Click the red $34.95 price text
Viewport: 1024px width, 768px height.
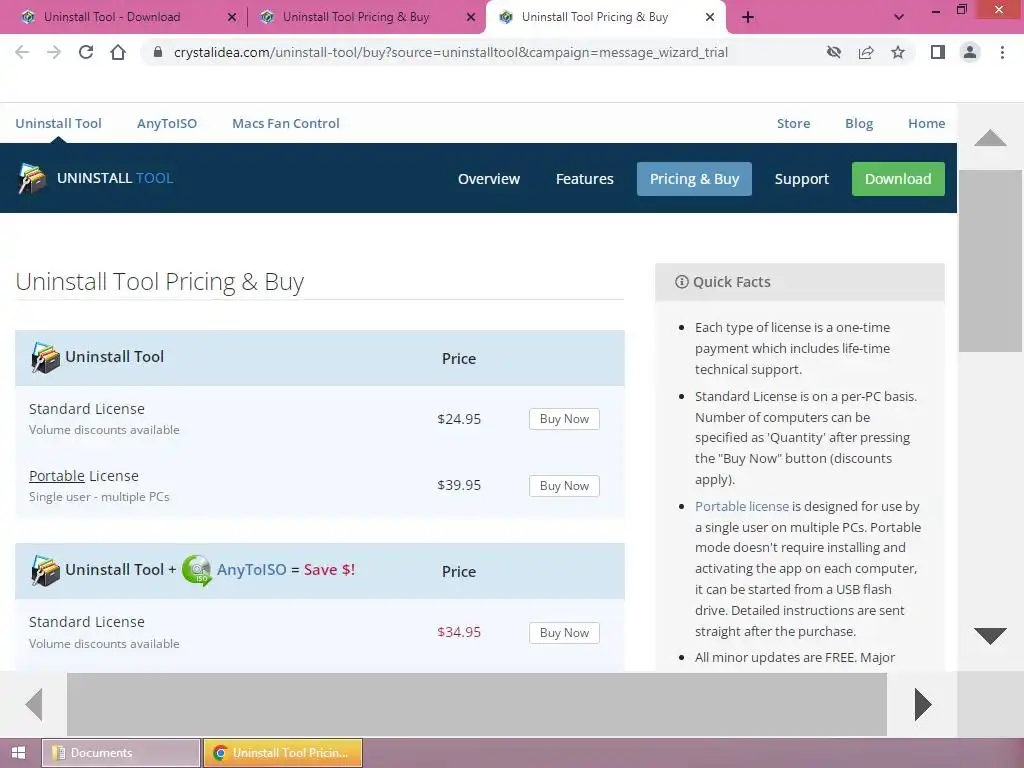tap(459, 632)
